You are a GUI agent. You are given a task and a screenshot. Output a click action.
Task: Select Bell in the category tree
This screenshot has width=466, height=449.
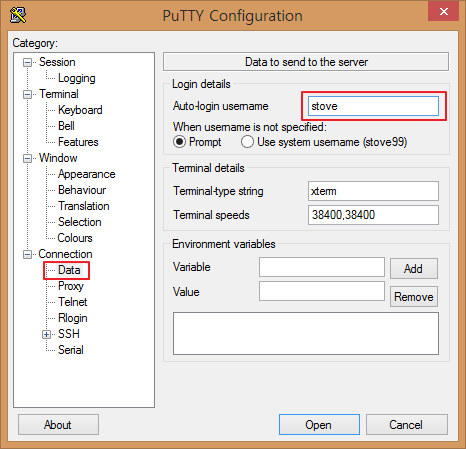click(66, 126)
